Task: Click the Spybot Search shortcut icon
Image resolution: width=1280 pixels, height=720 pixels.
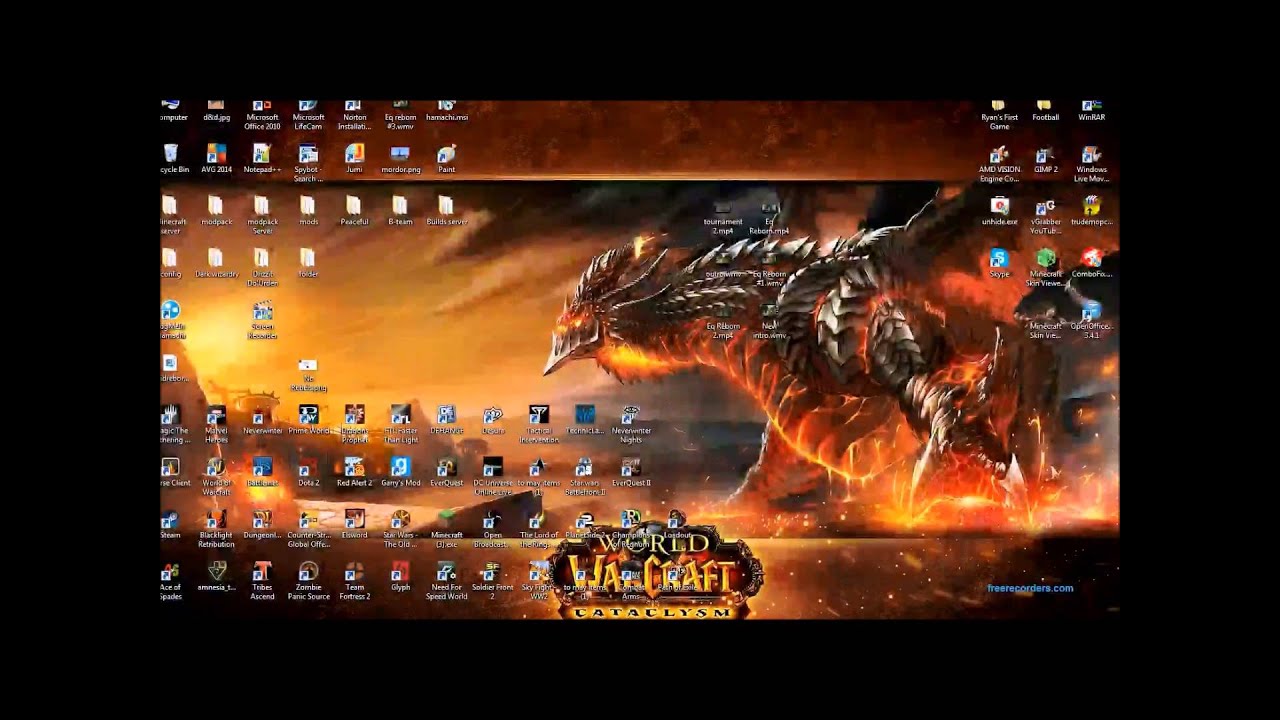Action: pos(308,163)
